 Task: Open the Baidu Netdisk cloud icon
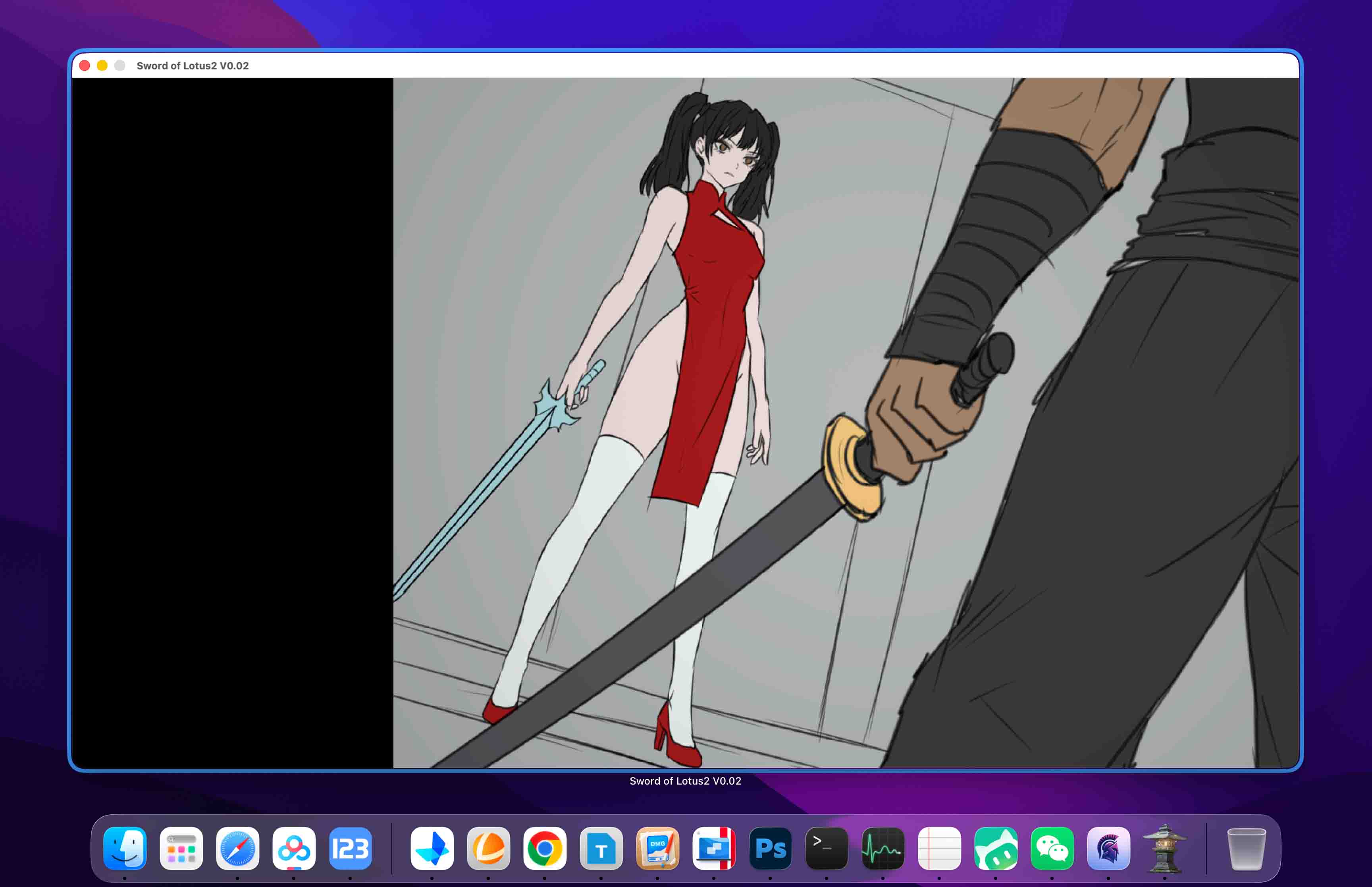click(x=294, y=848)
